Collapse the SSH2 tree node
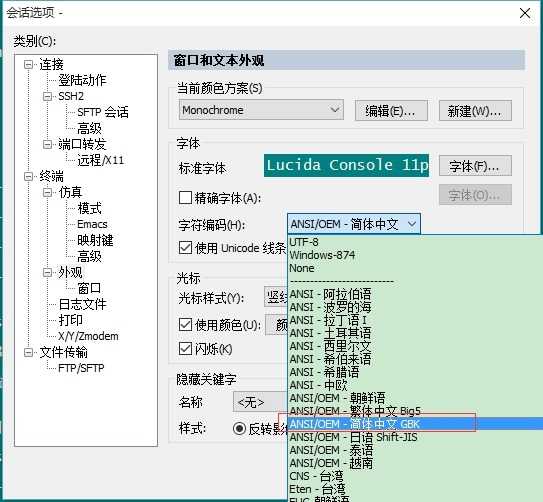543x502 pixels. (x=47, y=96)
